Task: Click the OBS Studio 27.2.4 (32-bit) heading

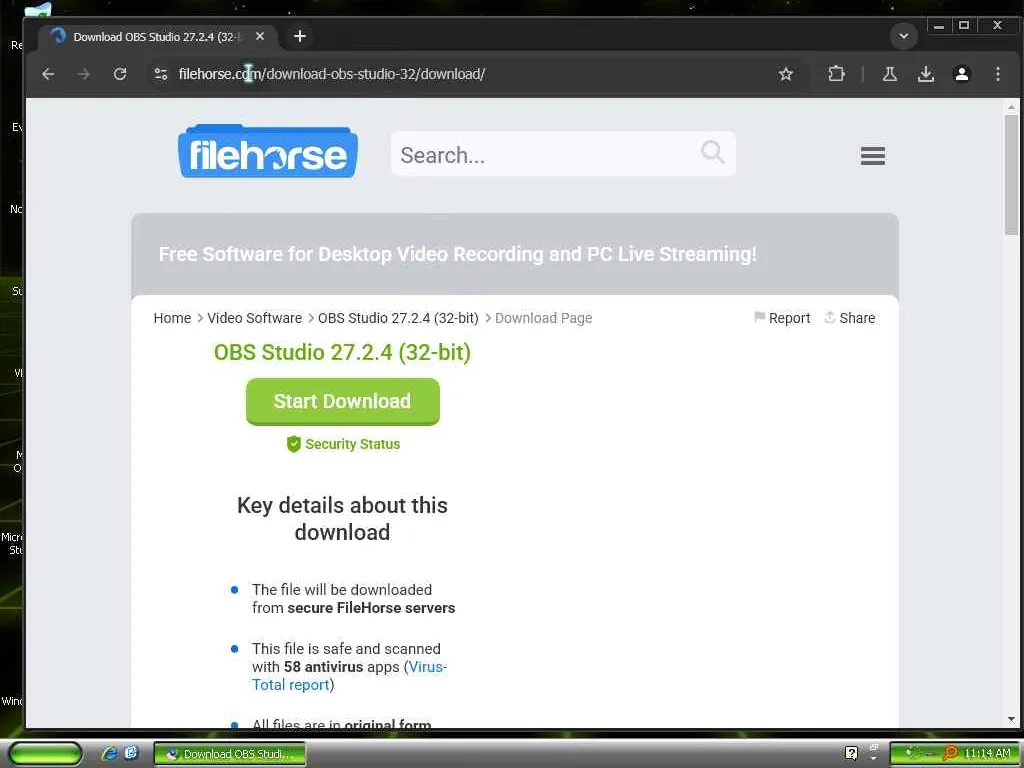Action: click(x=342, y=353)
